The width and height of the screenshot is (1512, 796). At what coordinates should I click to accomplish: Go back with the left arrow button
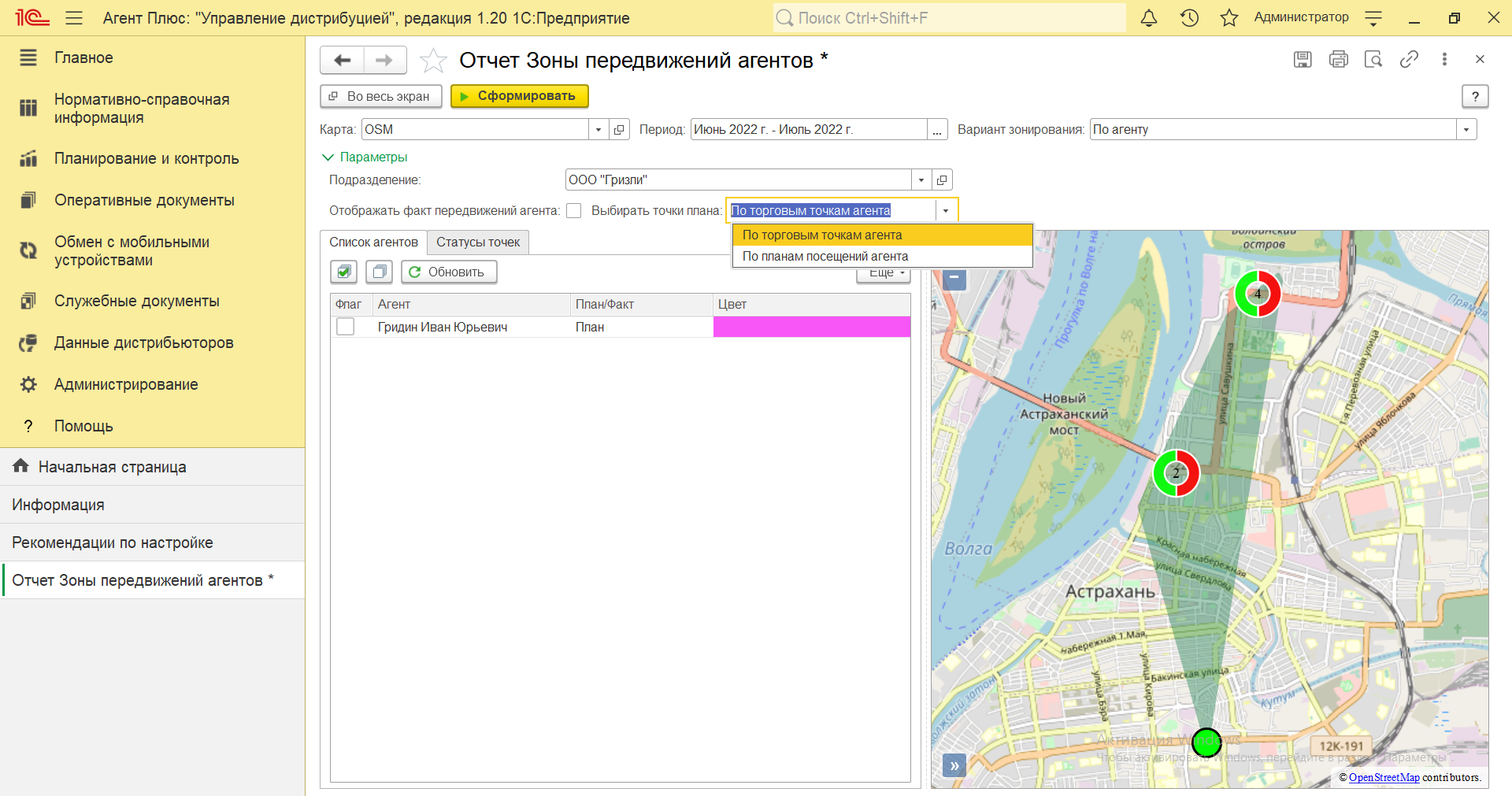click(x=343, y=60)
